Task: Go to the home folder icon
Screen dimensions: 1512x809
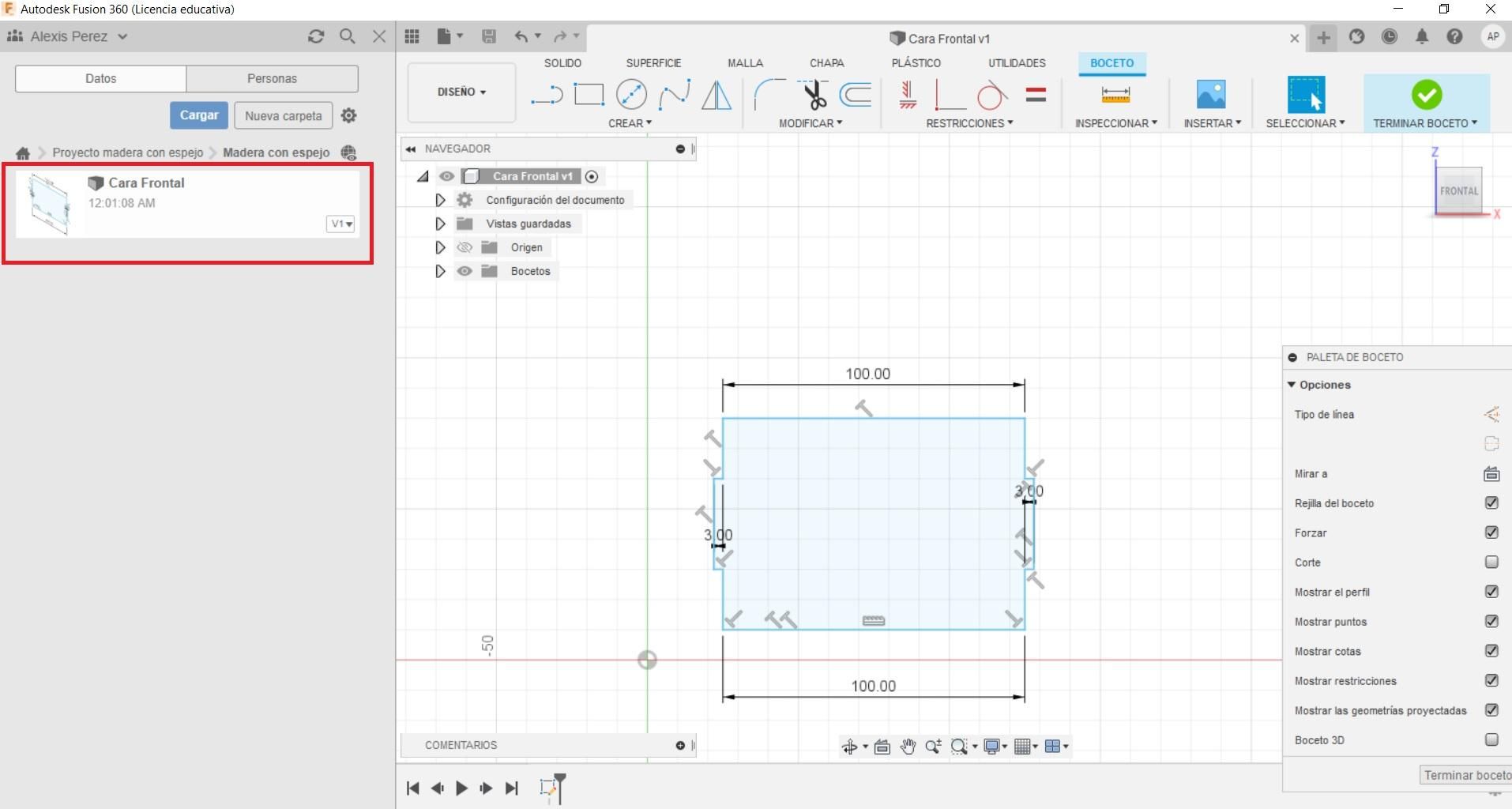Action: pyautogui.click(x=23, y=152)
